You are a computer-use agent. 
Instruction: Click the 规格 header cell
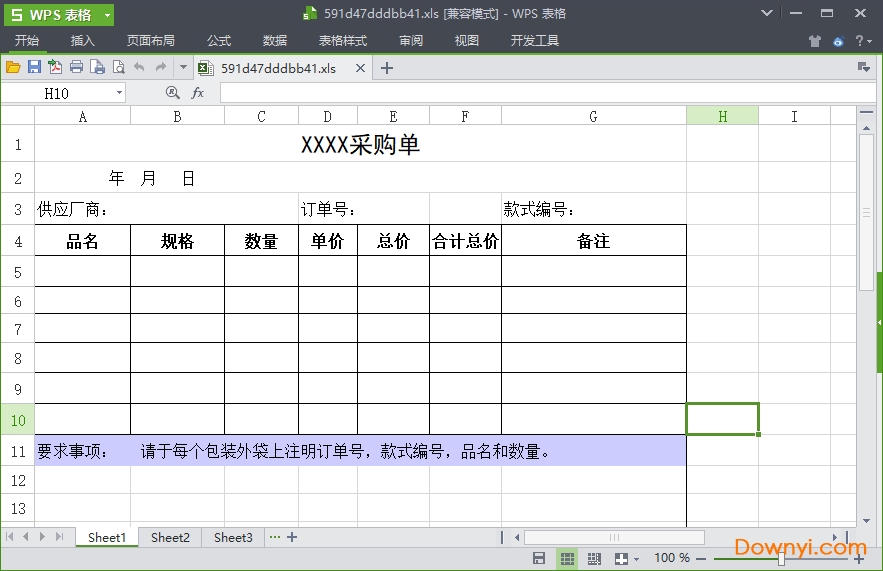177,241
